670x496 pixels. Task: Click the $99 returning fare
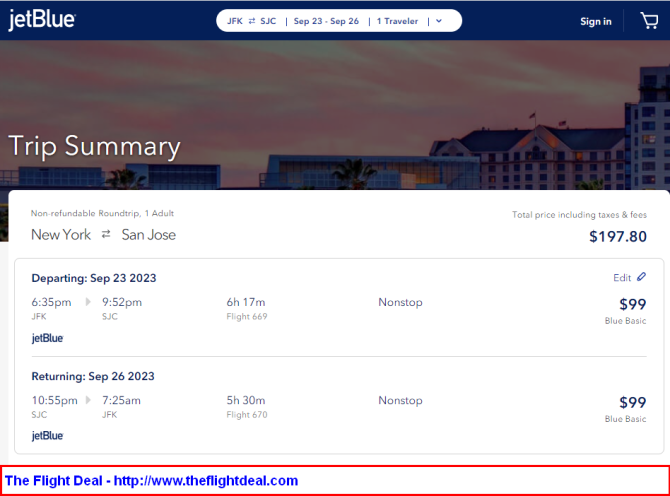coord(633,402)
